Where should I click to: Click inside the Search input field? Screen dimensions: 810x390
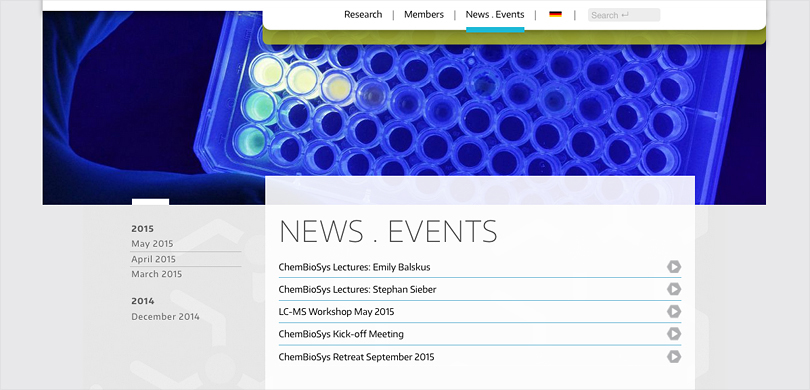coord(624,15)
